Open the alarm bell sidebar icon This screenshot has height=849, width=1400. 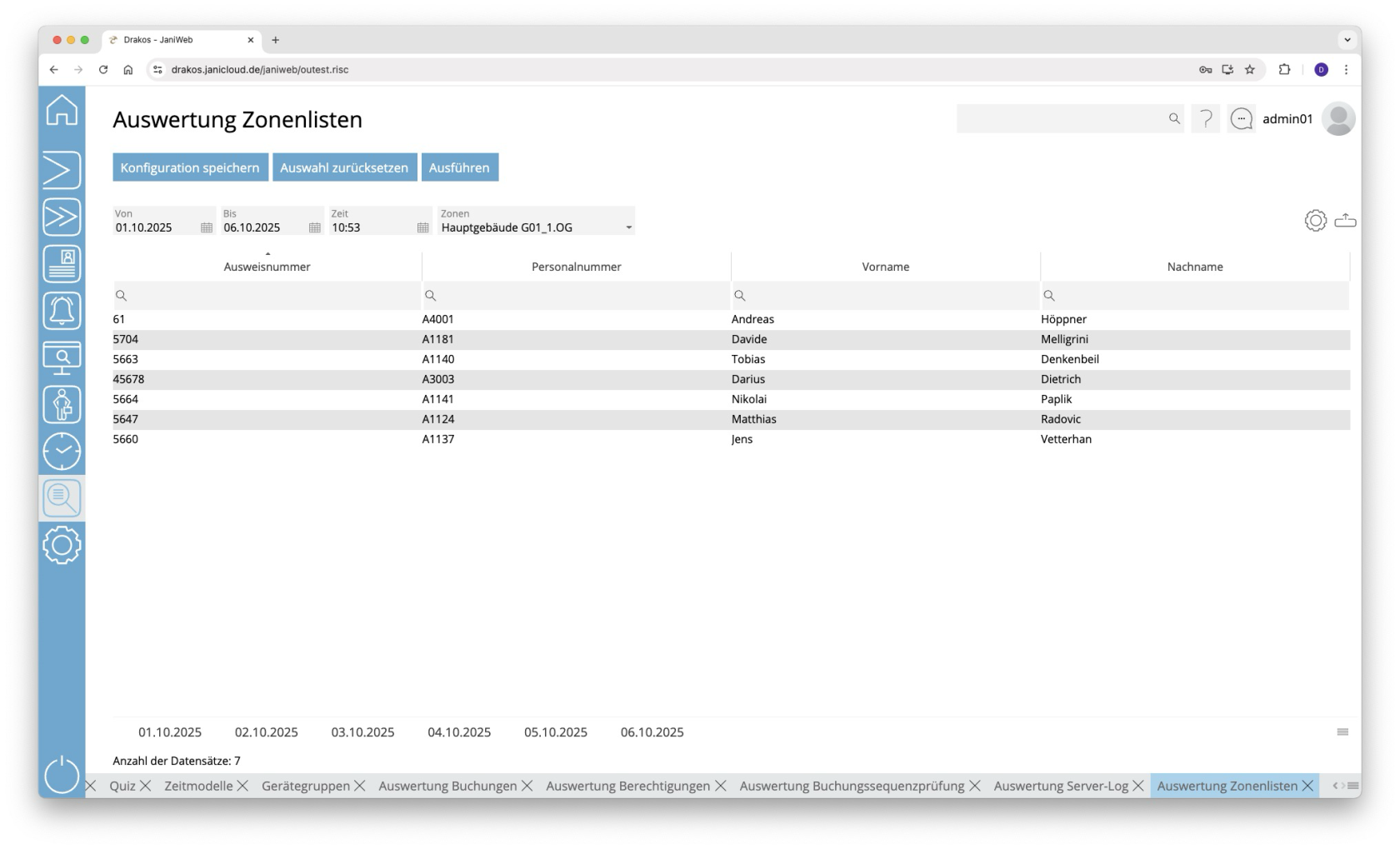(x=62, y=311)
